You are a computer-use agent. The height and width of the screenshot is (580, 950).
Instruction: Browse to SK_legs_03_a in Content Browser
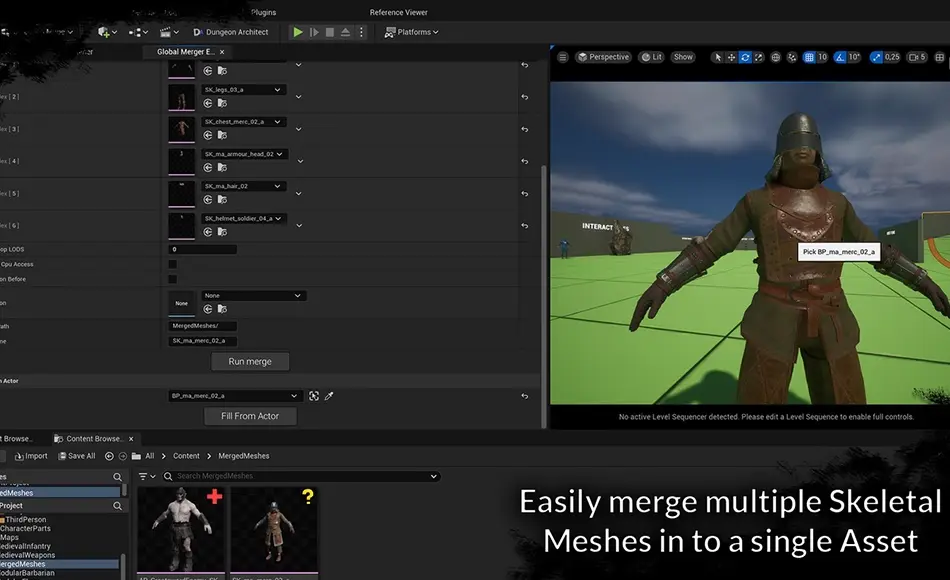[222, 103]
